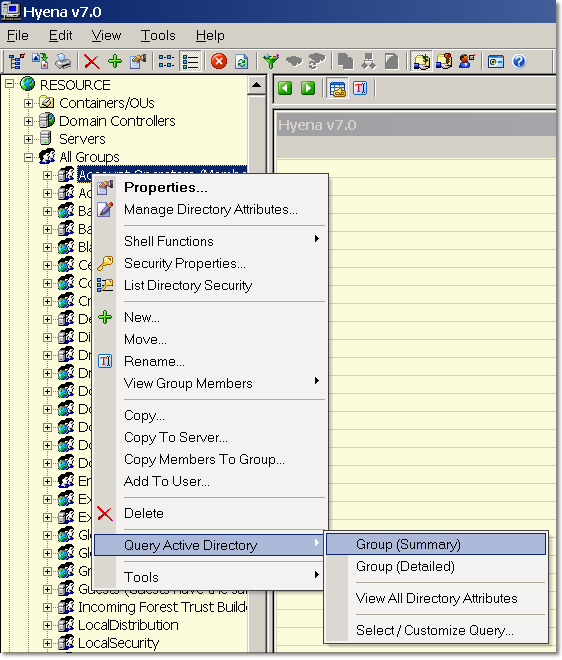Toggle the computers with green arrow toolbar button
The image size is (562, 660).
[x=421, y=61]
